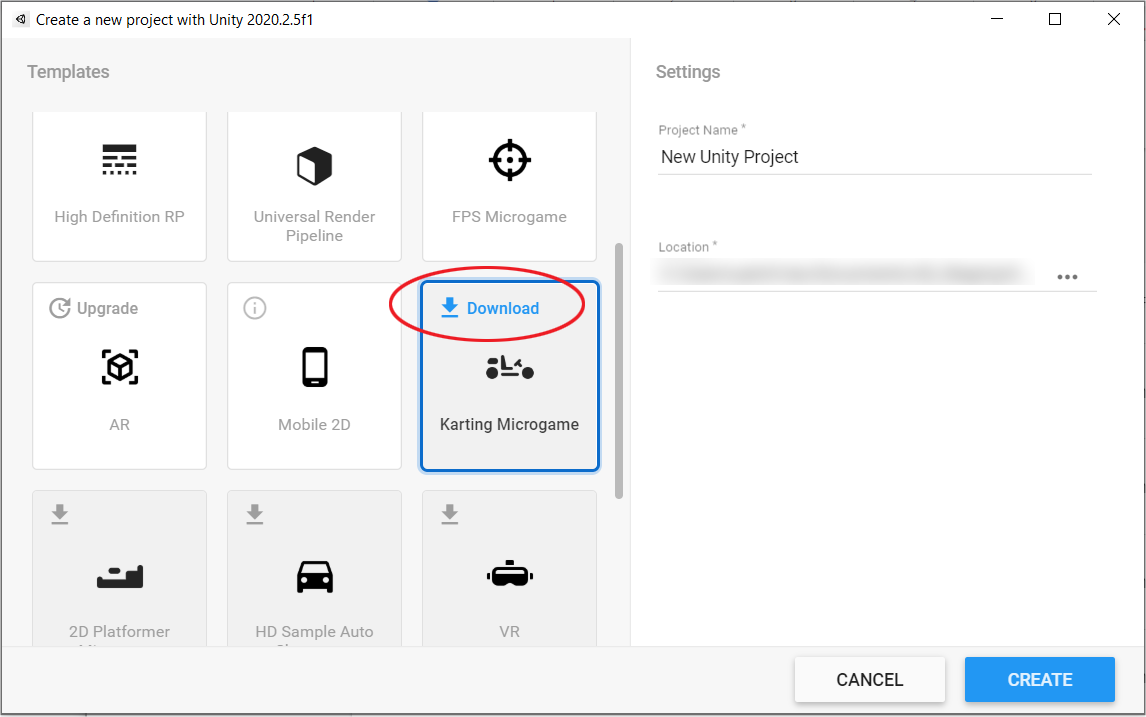Click the 'VR' template label
This screenshot has width=1146, height=717.
509,631
